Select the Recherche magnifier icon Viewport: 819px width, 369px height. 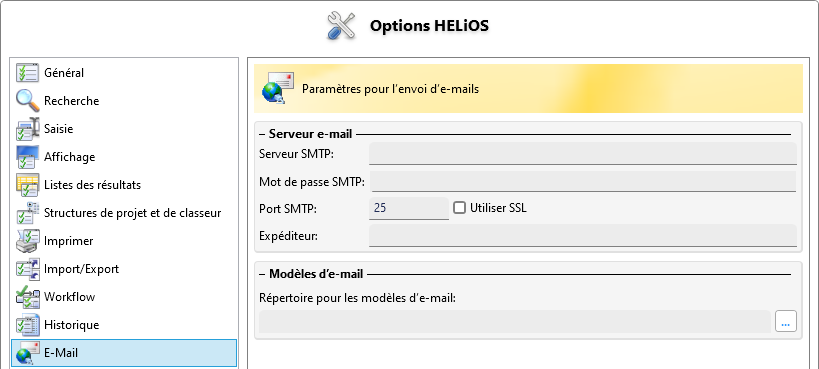coord(27,100)
